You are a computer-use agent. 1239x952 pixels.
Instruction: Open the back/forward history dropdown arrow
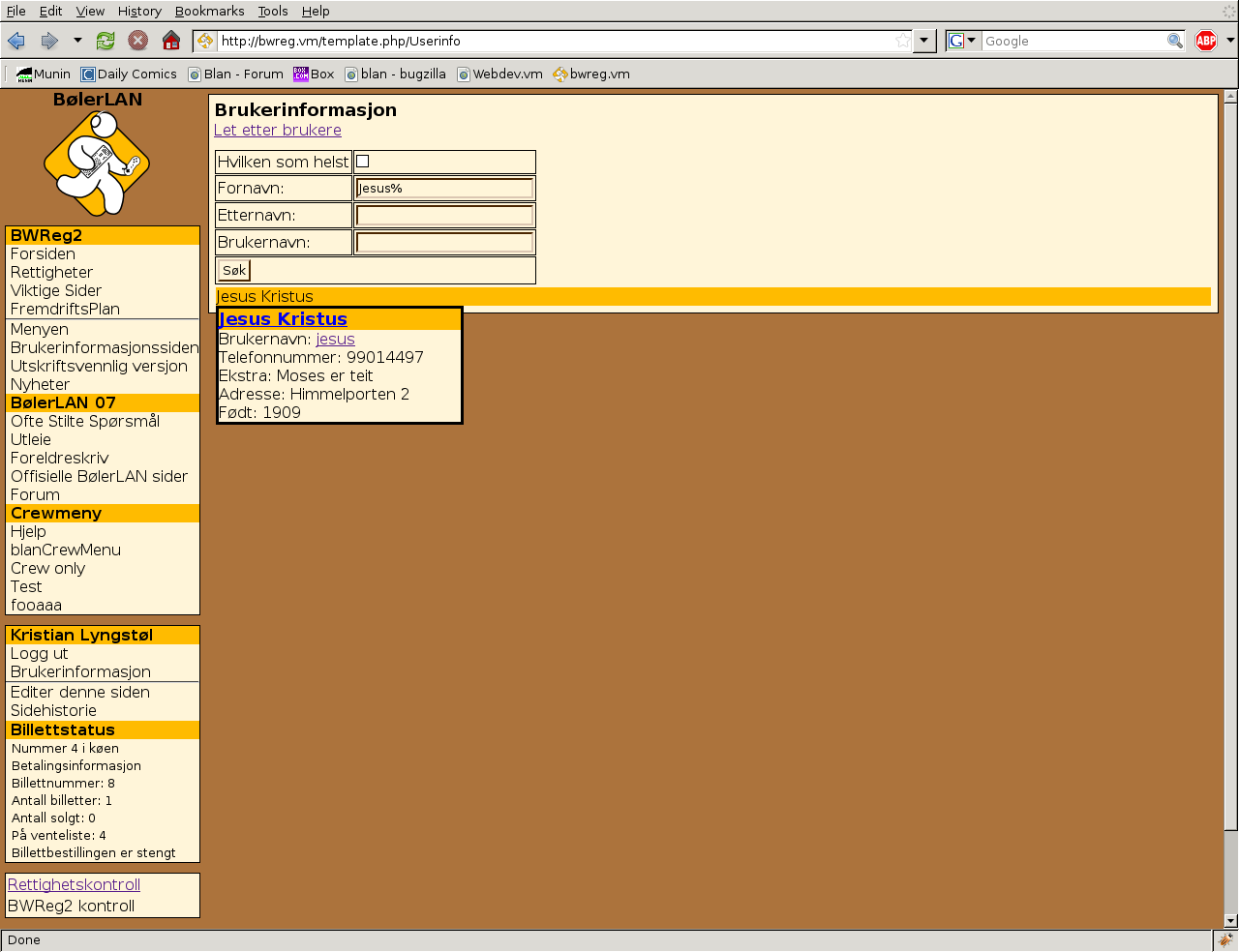77,41
